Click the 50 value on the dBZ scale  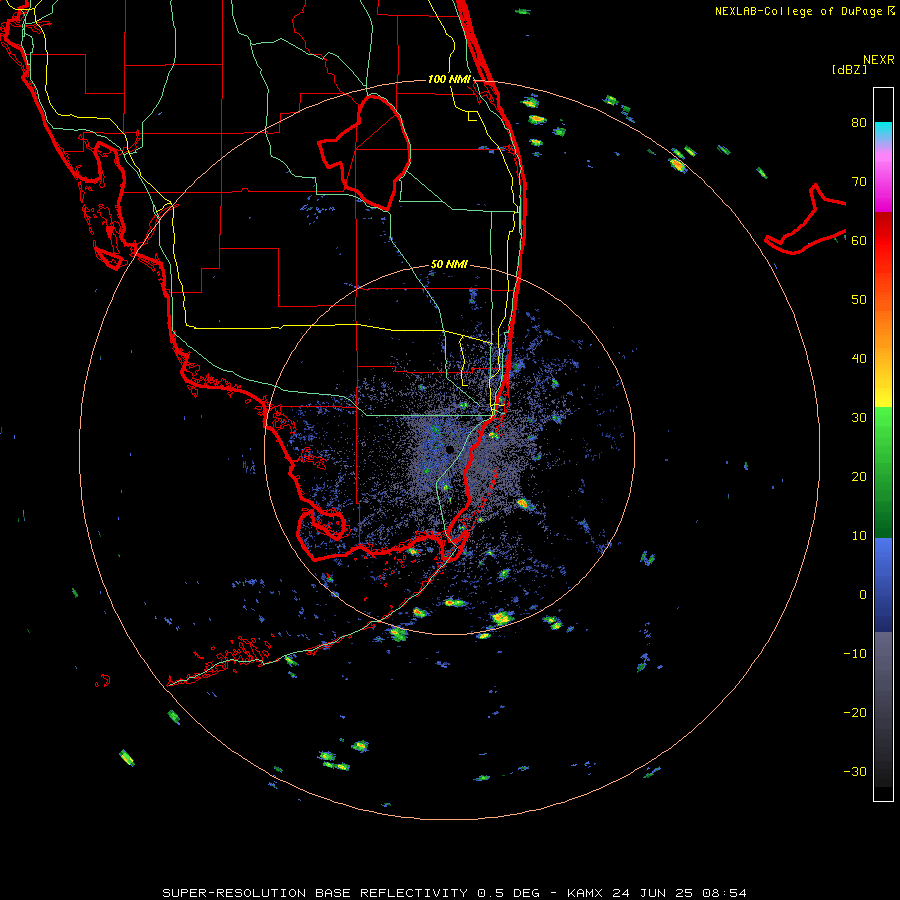pos(859,300)
